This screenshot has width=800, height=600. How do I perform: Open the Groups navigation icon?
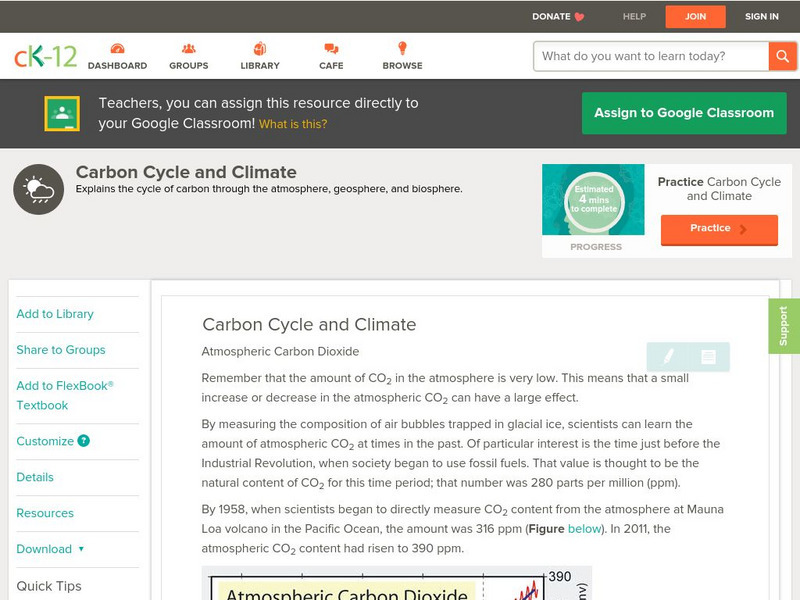coord(188,49)
